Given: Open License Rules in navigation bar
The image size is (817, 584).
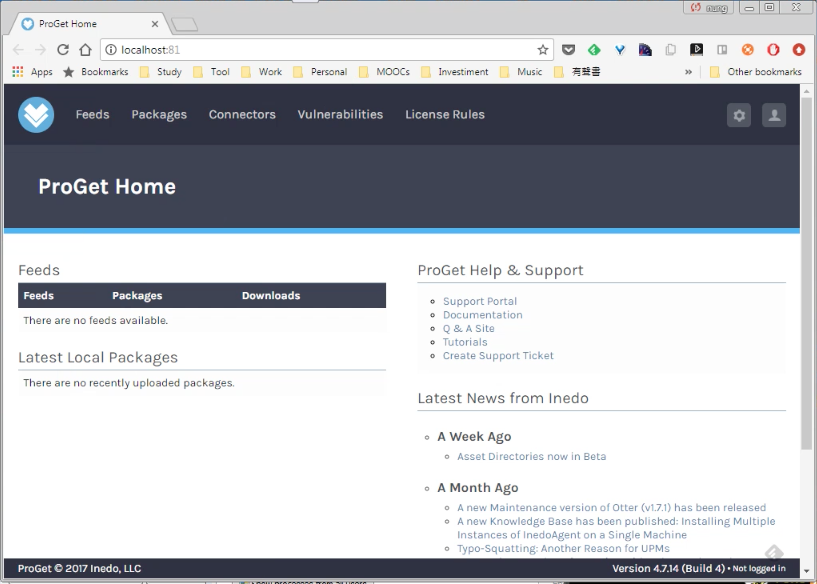Looking at the screenshot, I should [x=445, y=115].
